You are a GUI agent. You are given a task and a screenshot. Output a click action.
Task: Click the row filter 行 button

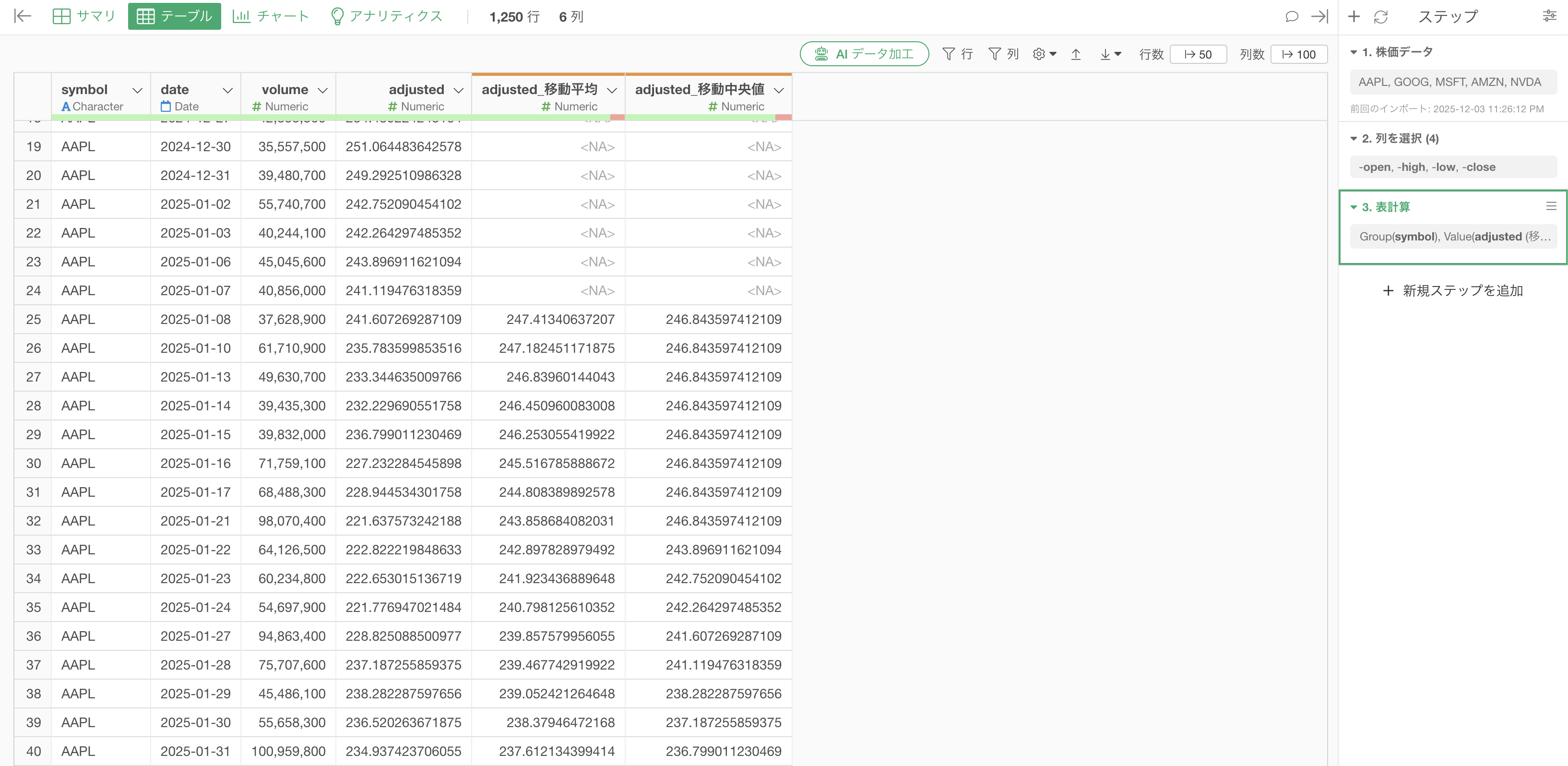(x=958, y=54)
